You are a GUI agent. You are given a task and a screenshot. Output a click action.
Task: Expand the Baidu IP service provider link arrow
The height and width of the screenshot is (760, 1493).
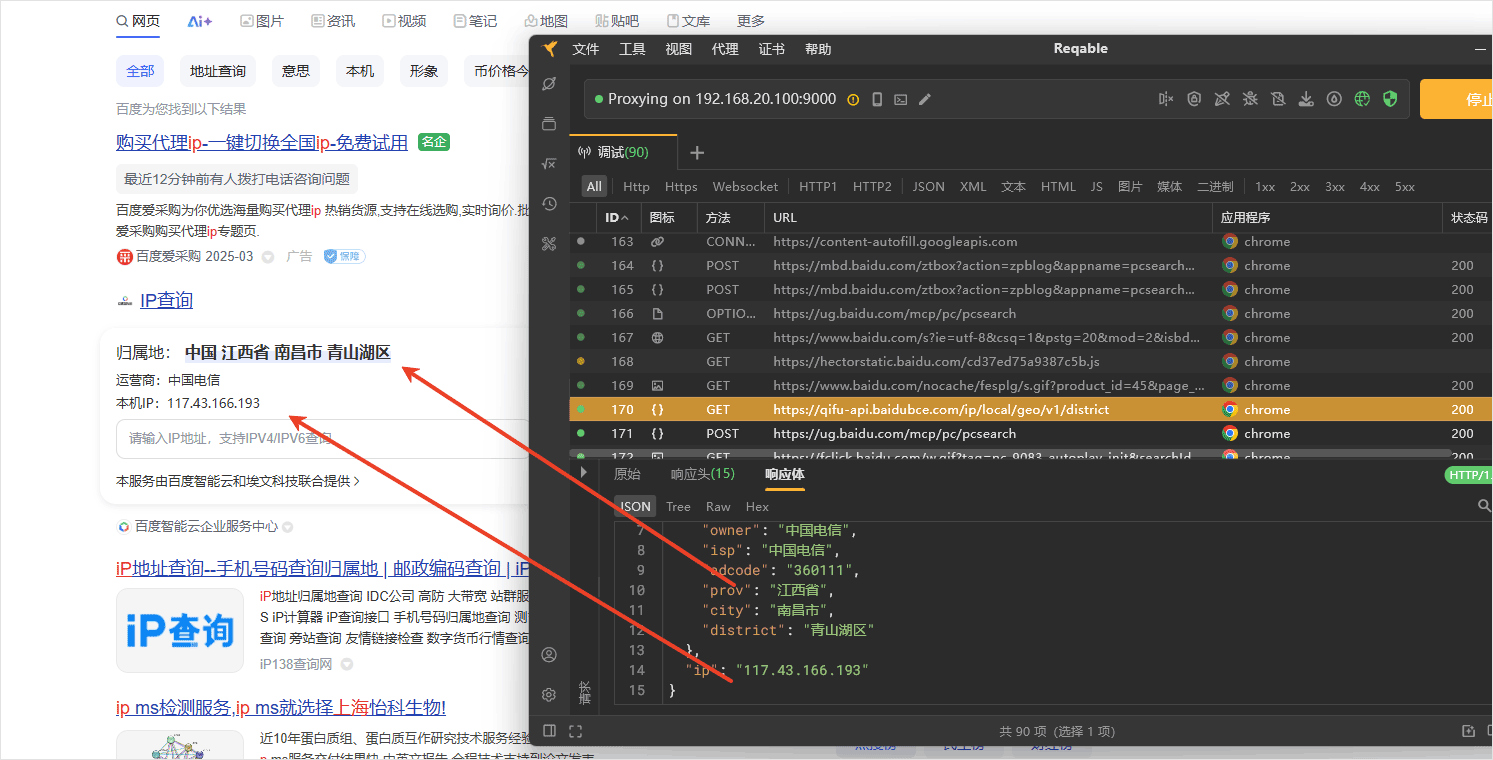tap(357, 481)
